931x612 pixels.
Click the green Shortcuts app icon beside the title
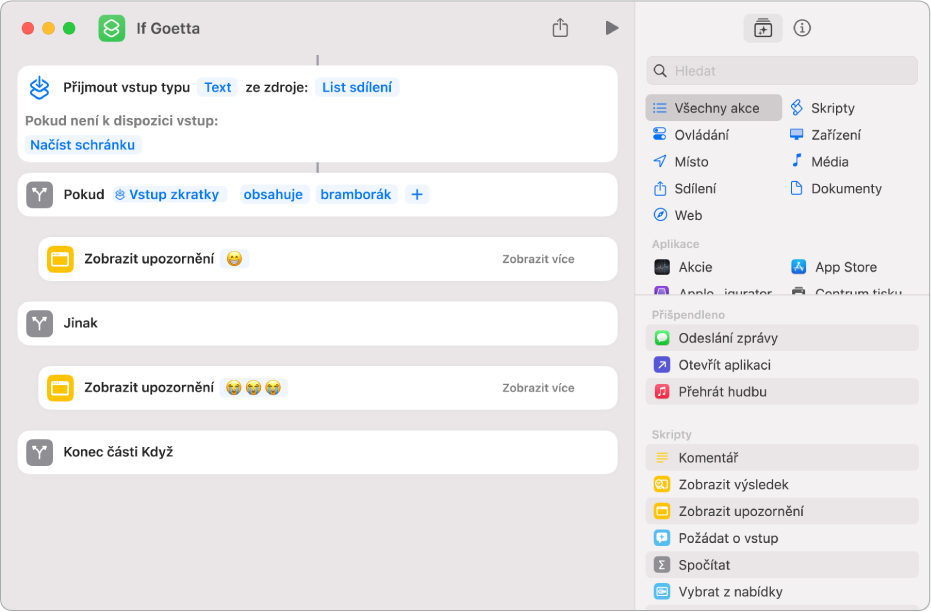[112, 28]
